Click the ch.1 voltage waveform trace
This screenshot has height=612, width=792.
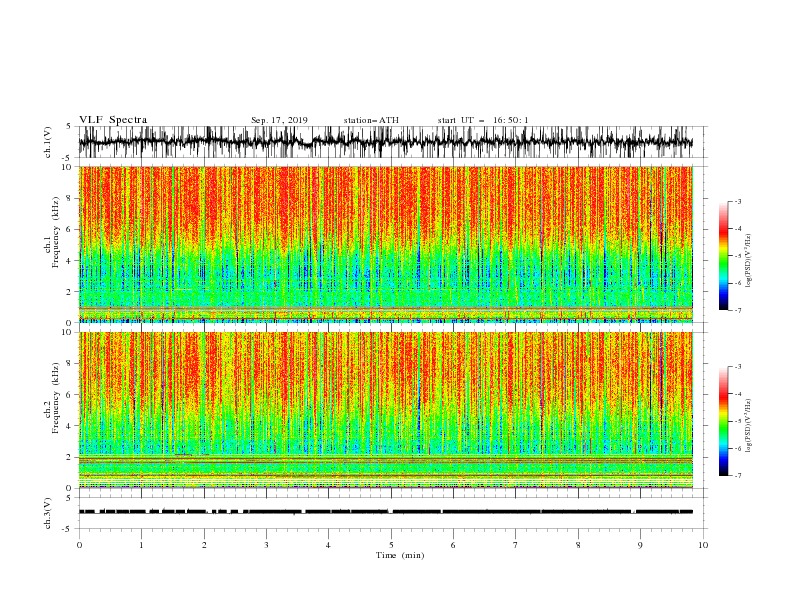(x=385, y=142)
